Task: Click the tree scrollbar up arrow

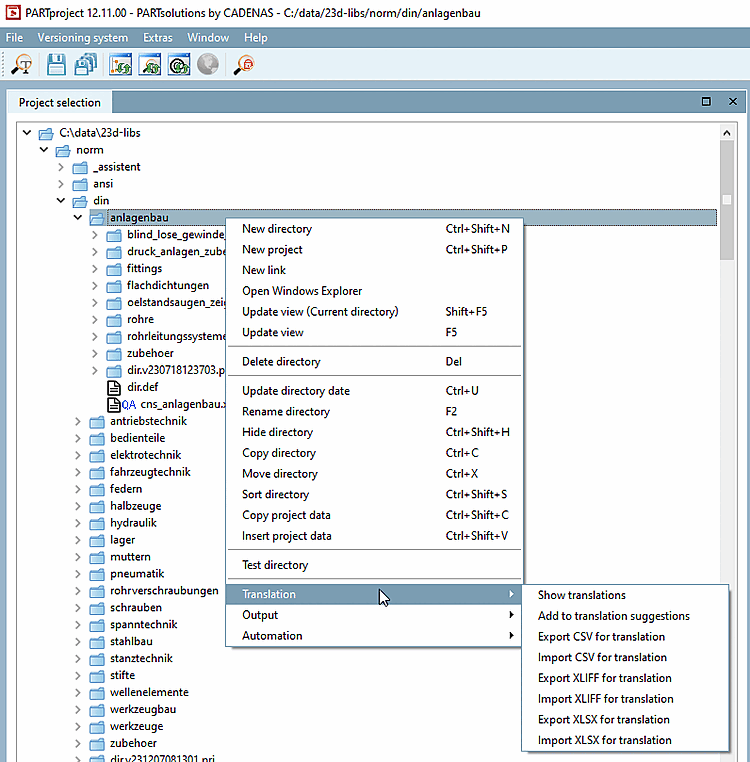Action: [727, 133]
